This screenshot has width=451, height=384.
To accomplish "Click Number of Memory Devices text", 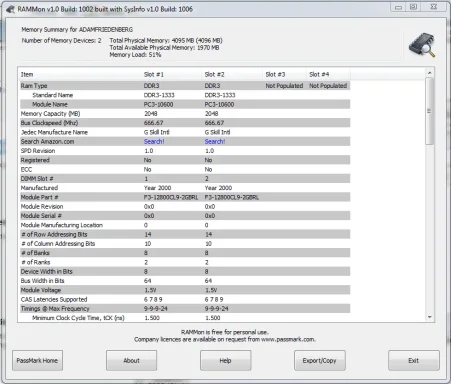I will tap(61, 41).
